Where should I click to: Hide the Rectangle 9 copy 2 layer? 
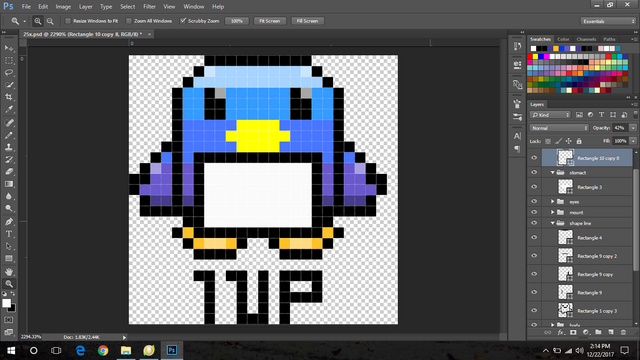tap(534, 256)
